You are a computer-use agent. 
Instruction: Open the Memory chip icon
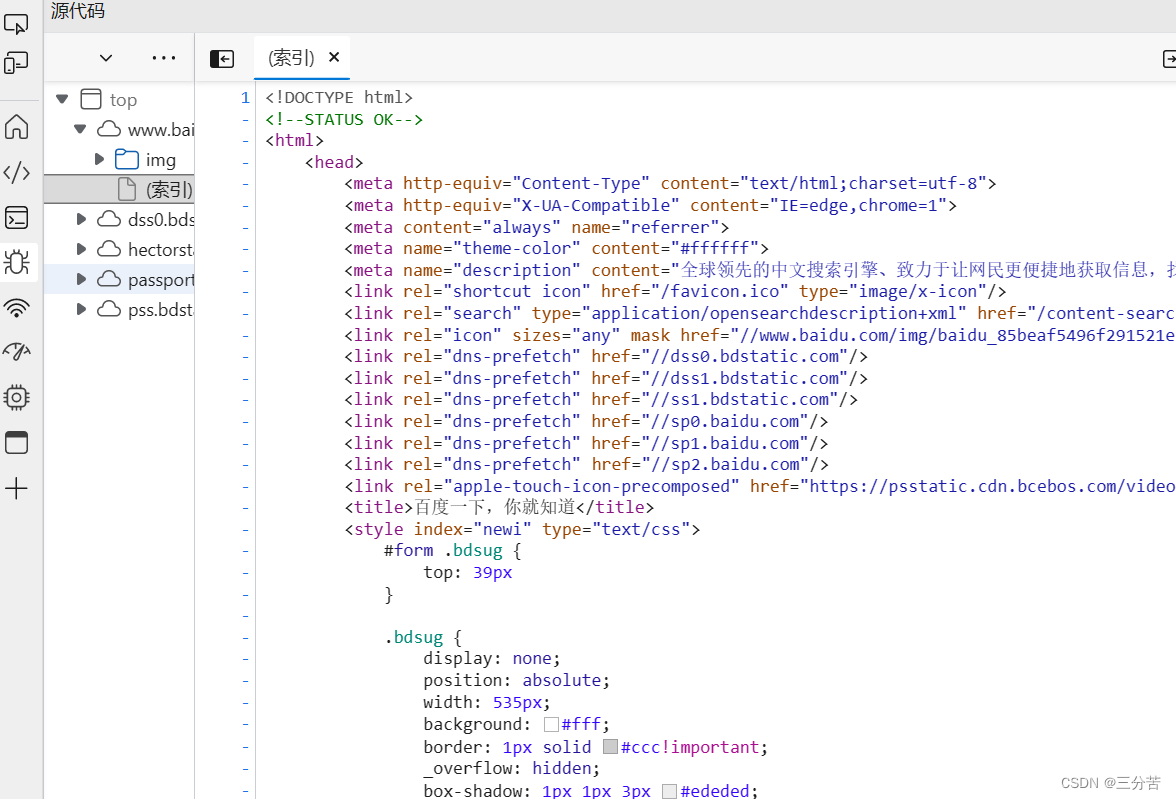(x=16, y=397)
